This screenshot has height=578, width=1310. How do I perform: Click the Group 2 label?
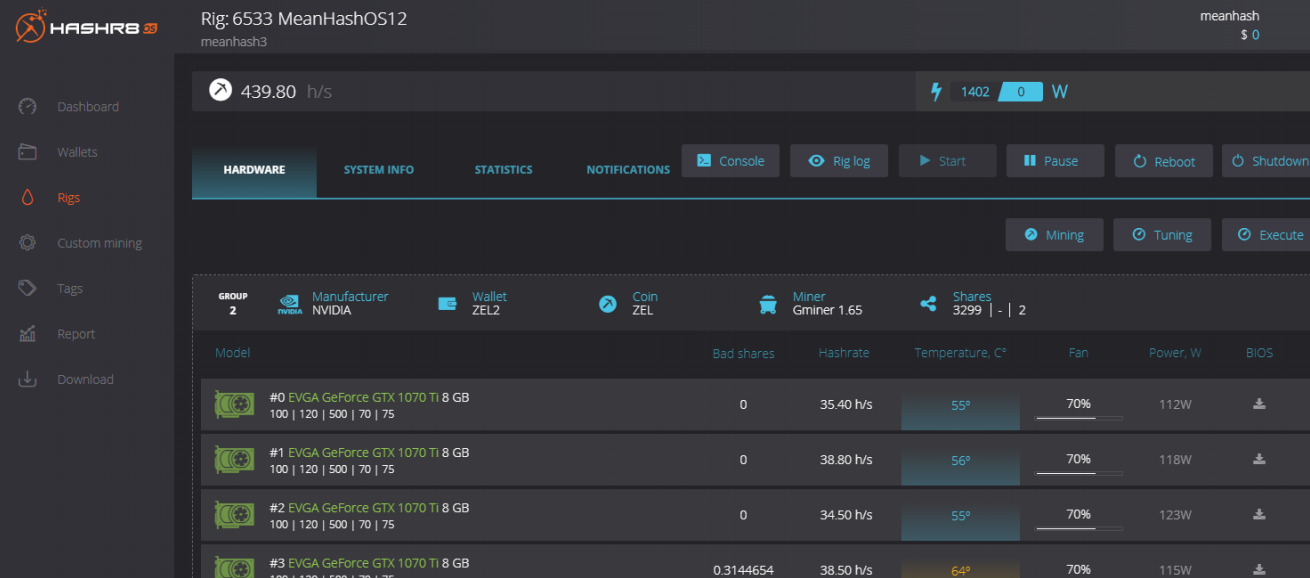click(x=233, y=303)
